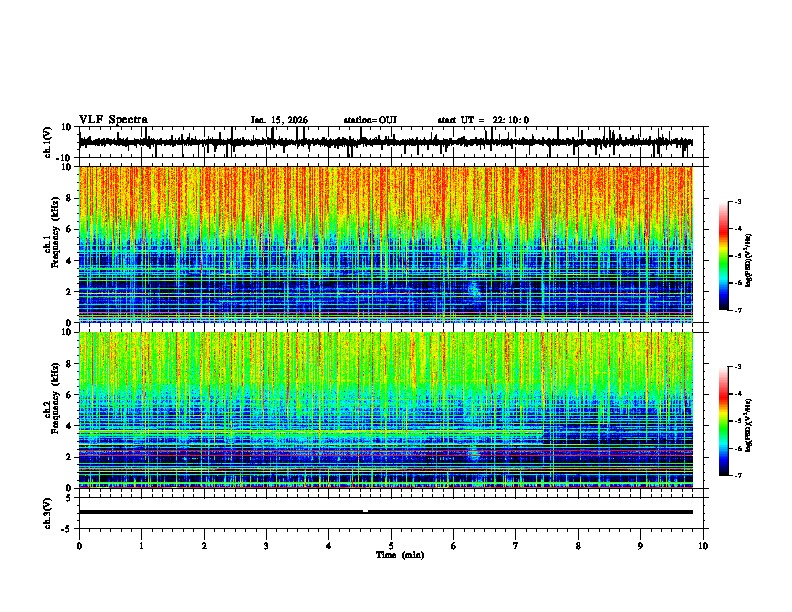Click the time axis tick label "4"
Screen dimensions: 792x612
tap(329, 546)
